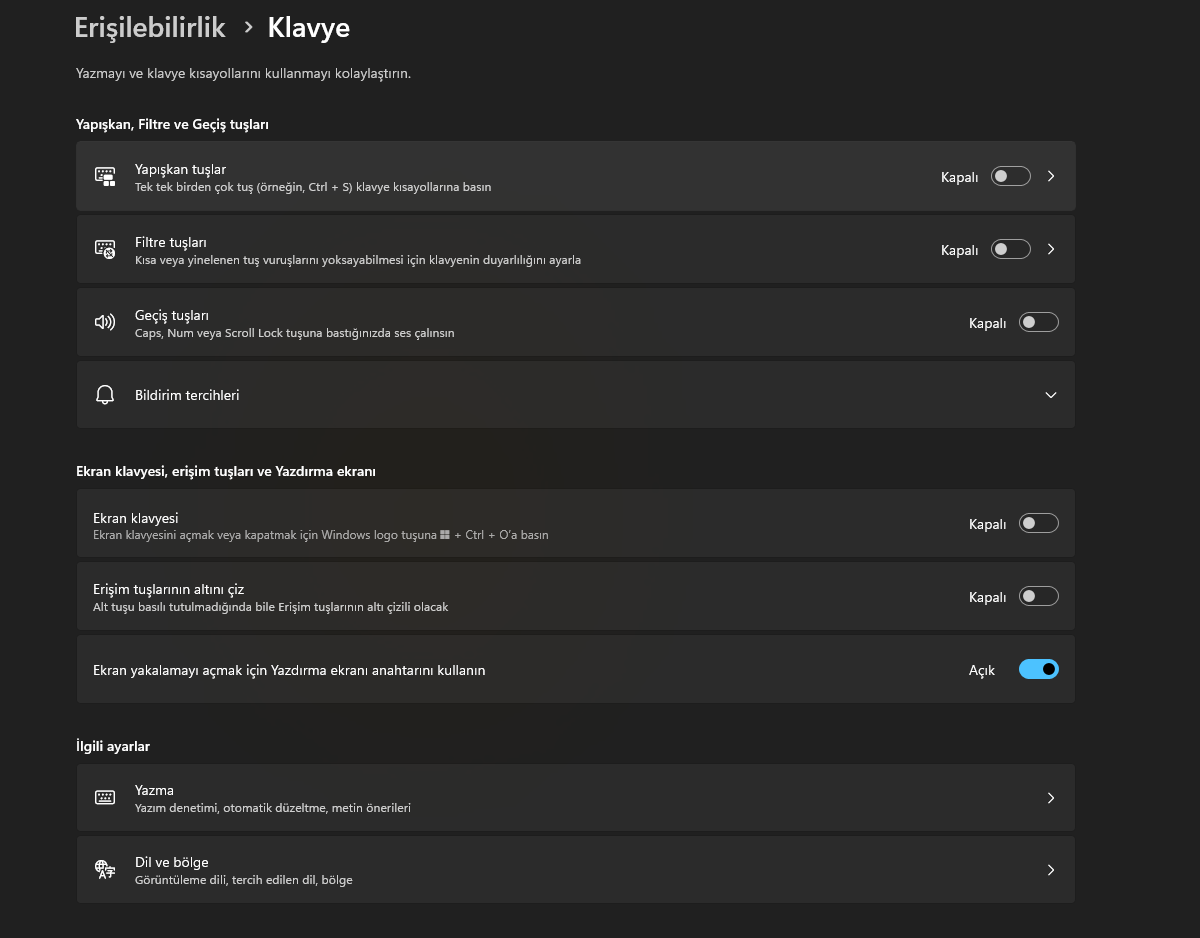Click the Dil ve bölge globe icon
The height and width of the screenshot is (938, 1200).
(105, 870)
